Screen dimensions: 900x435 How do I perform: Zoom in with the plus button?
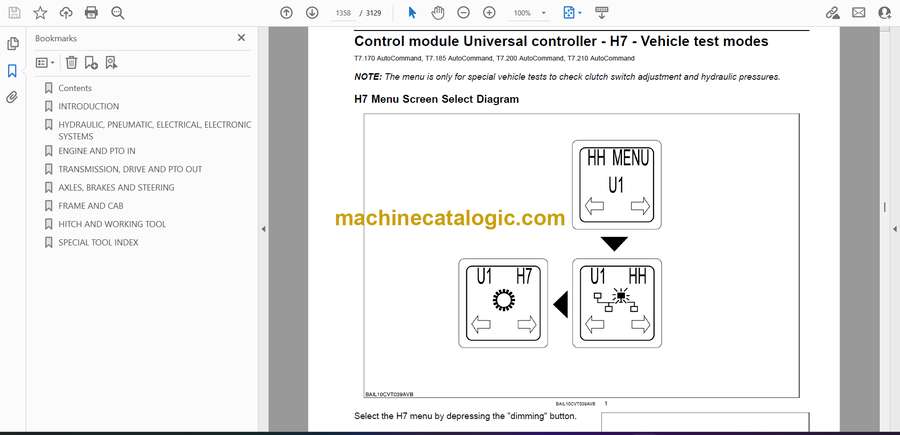click(x=489, y=13)
